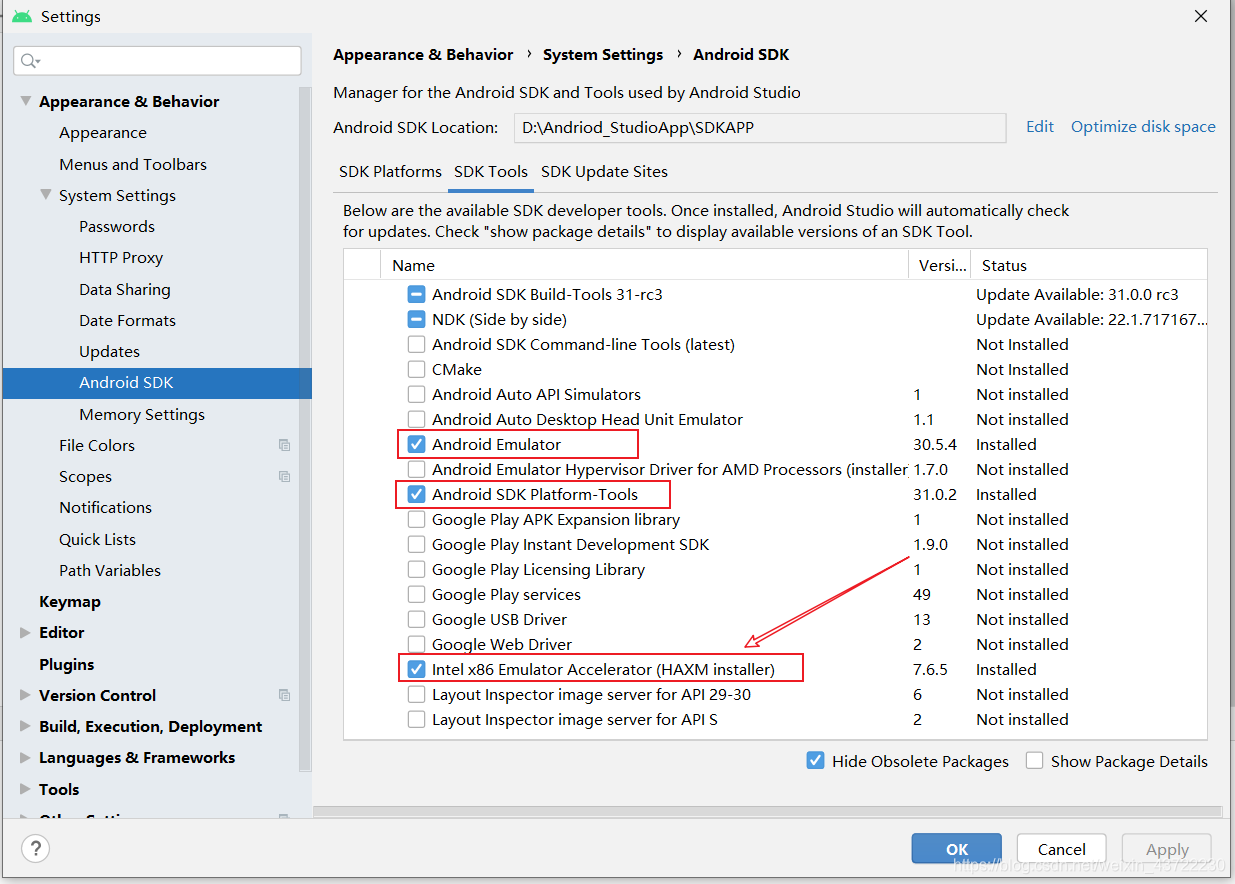Expand Build, Execution, Deployment node
Image resolution: width=1235 pixels, height=884 pixels.
coord(25,726)
